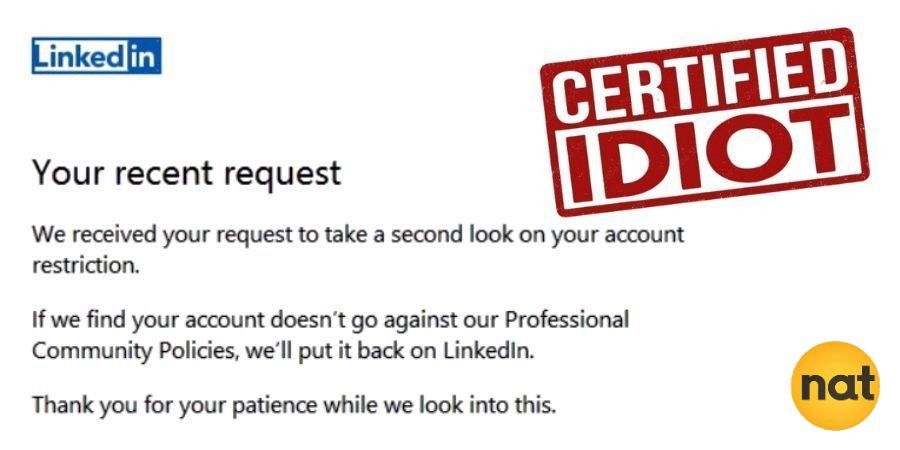
Task: Click the 'Linked' text of the logo
Action: [80, 56]
